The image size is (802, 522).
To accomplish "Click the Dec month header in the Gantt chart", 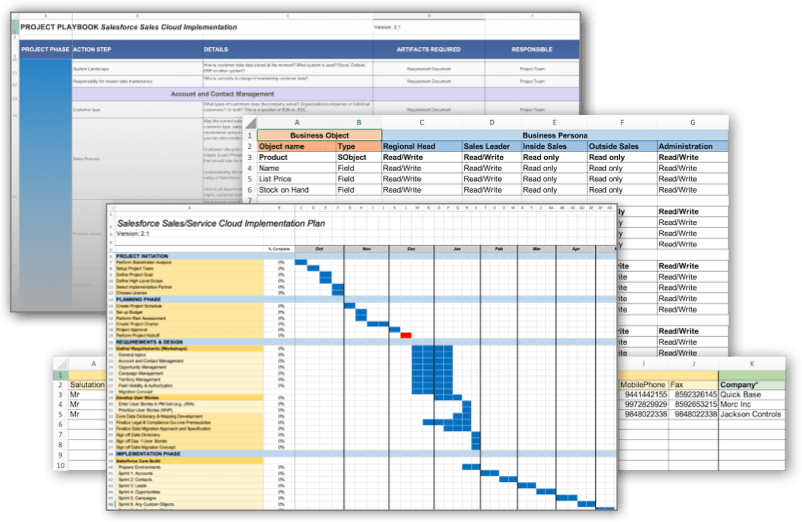I will click(x=411, y=249).
